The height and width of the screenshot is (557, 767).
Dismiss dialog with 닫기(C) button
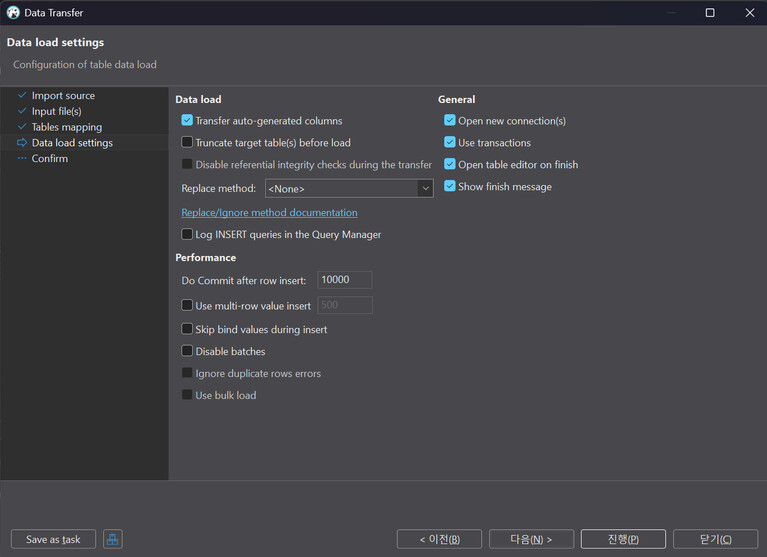(x=716, y=539)
